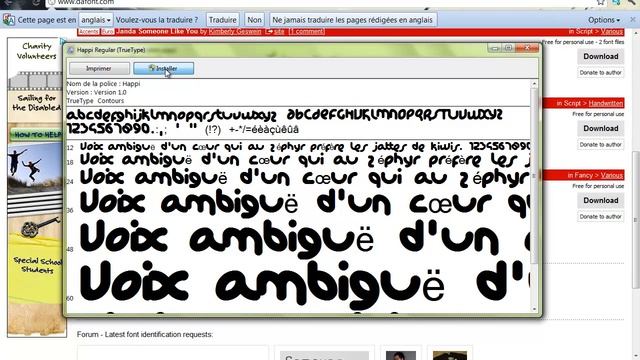The image size is (640, 360).
Task: Click the Traduire button
Action: click(x=222, y=20)
